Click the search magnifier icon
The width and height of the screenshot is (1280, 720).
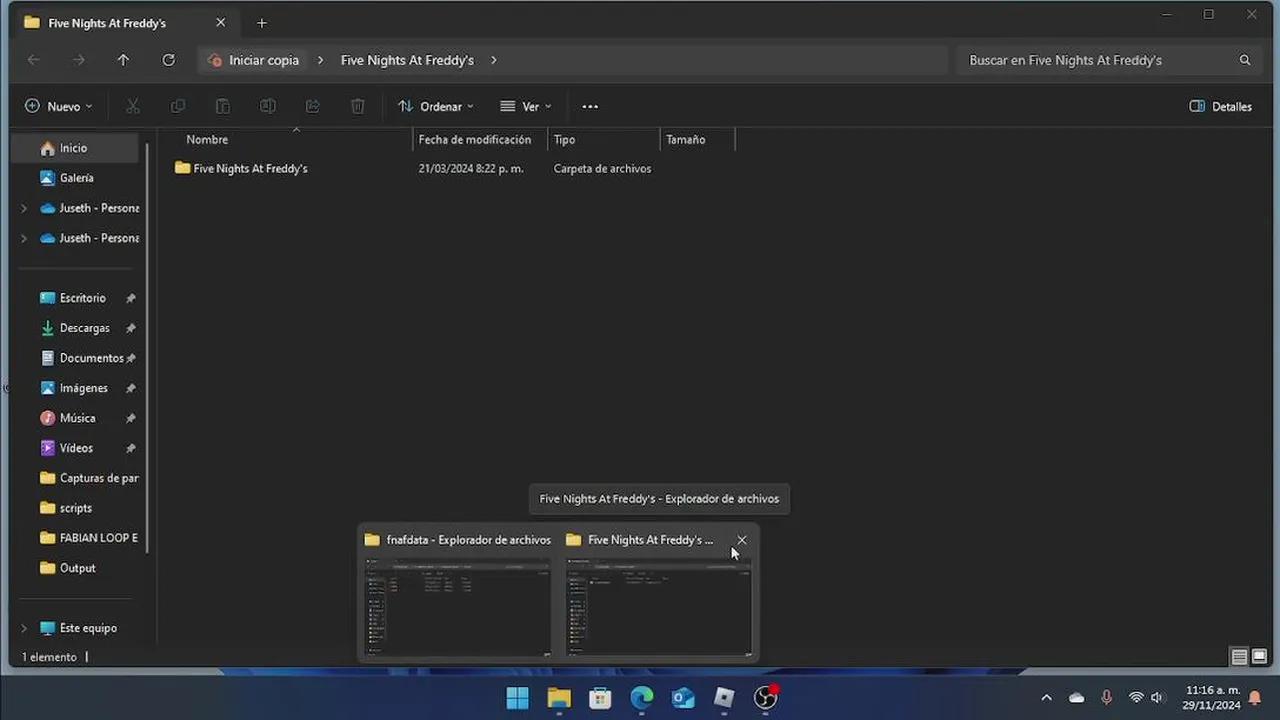click(1245, 60)
